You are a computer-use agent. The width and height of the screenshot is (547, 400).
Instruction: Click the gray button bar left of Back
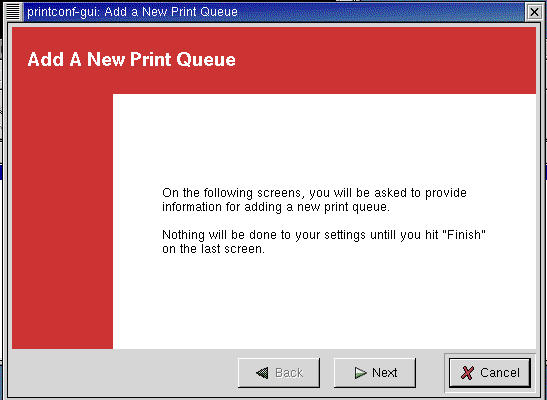[x=124, y=373]
